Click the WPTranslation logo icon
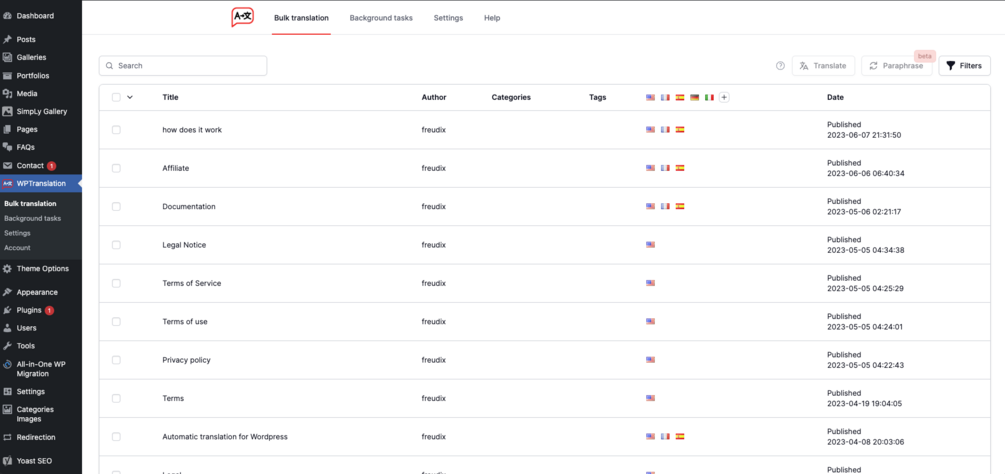 [242, 17]
